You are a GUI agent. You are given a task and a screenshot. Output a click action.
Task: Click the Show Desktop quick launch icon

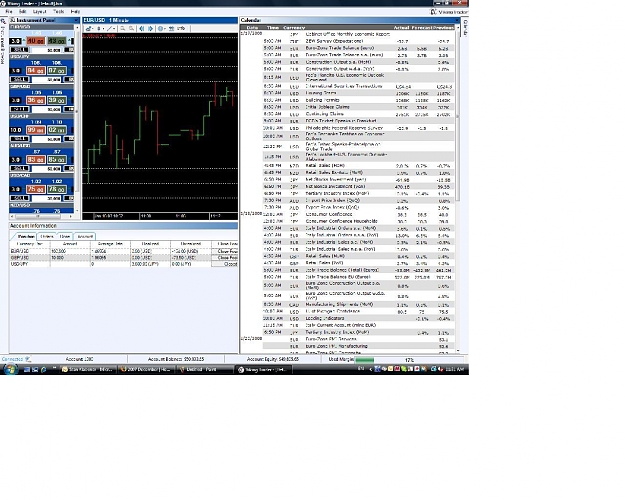27,370
